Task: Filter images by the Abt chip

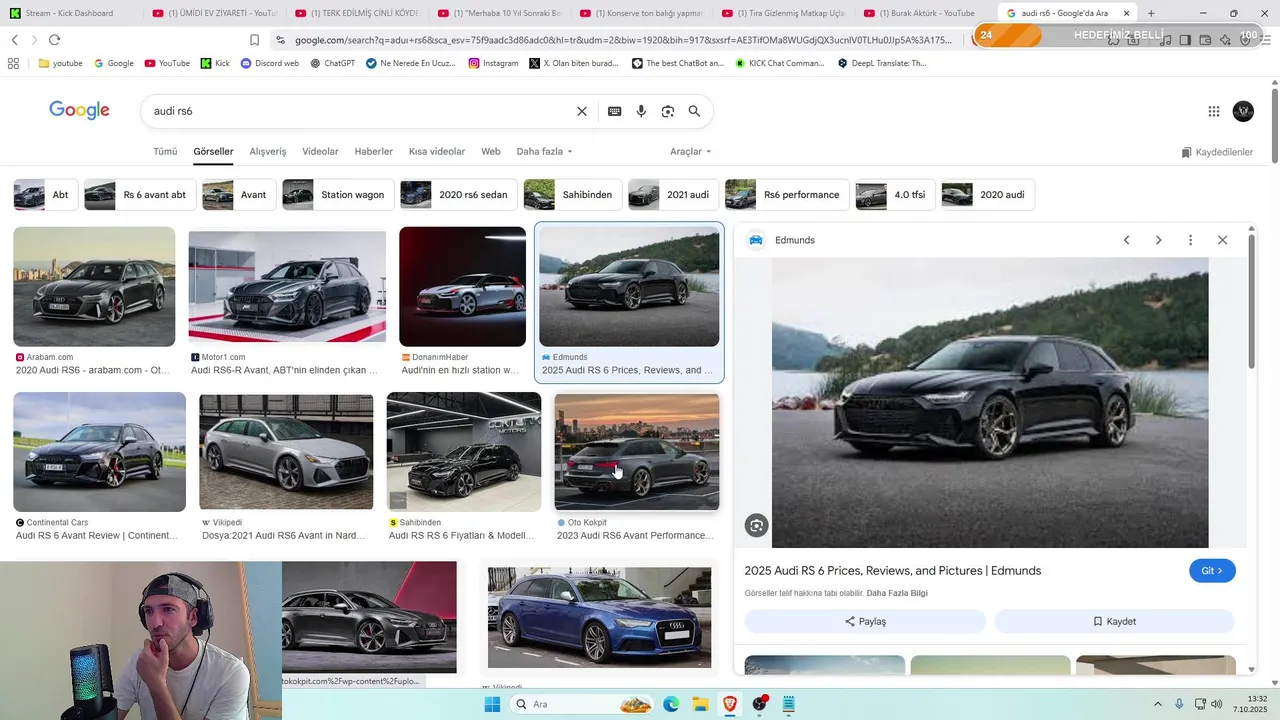Action: pos(46,195)
